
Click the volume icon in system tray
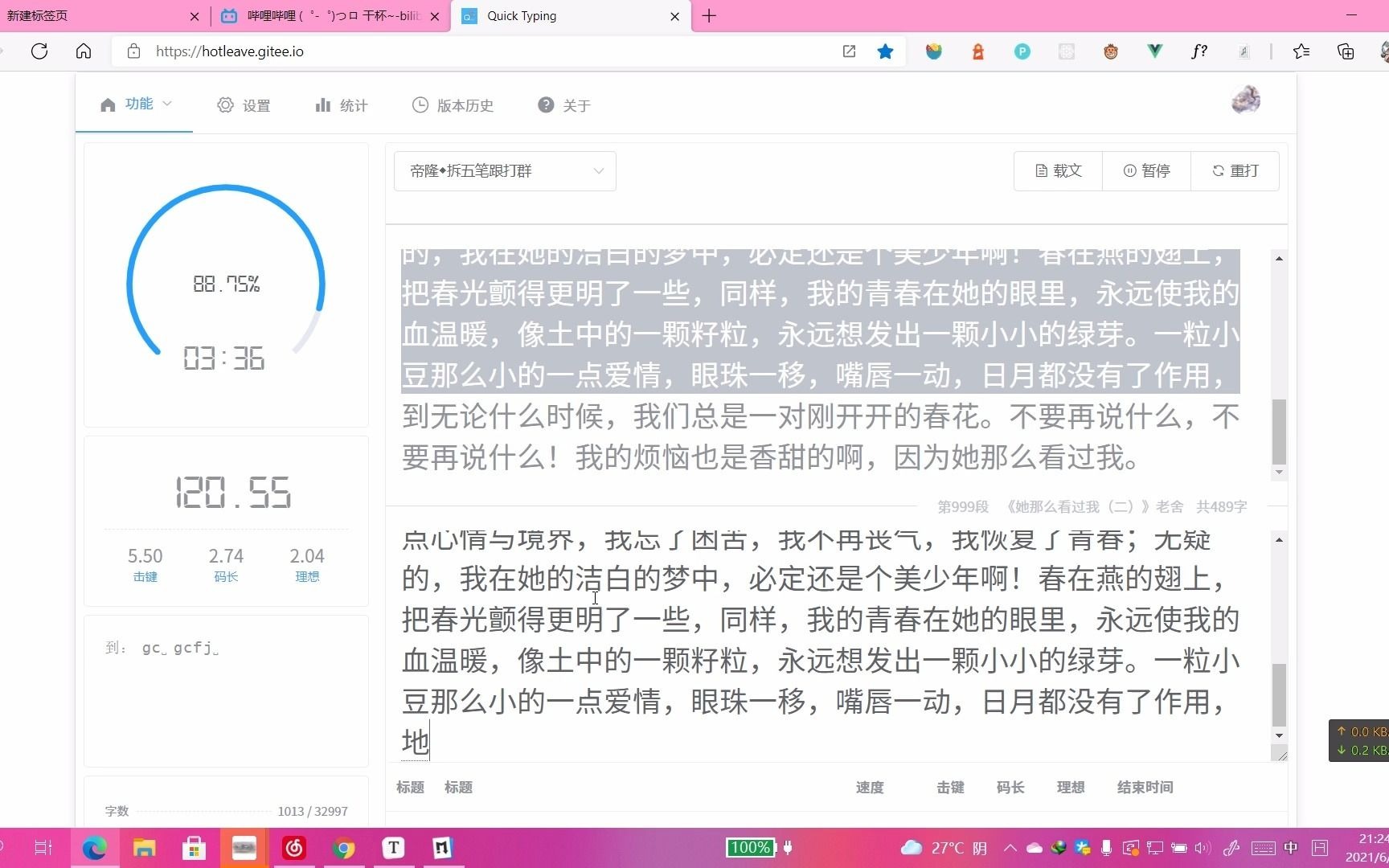click(1203, 848)
